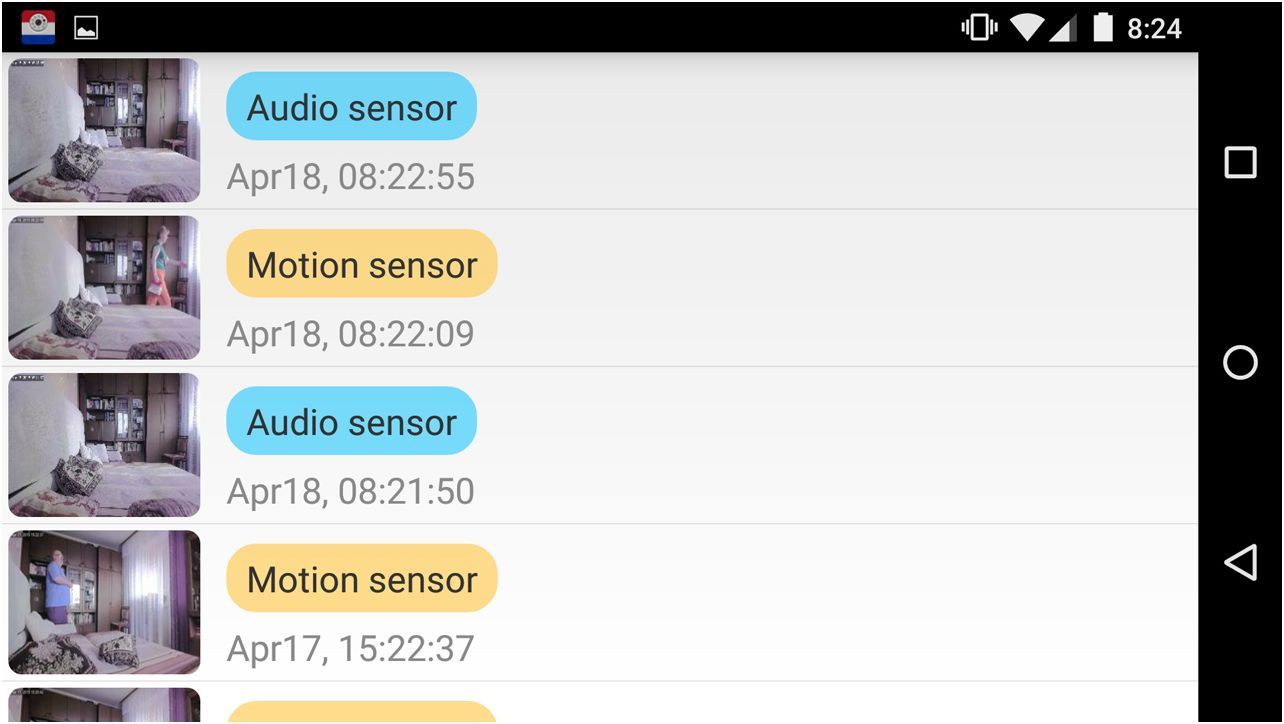The image size is (1284, 724).
Task: Tap the Motion sensor label at 15:22:37
Action: click(361, 579)
